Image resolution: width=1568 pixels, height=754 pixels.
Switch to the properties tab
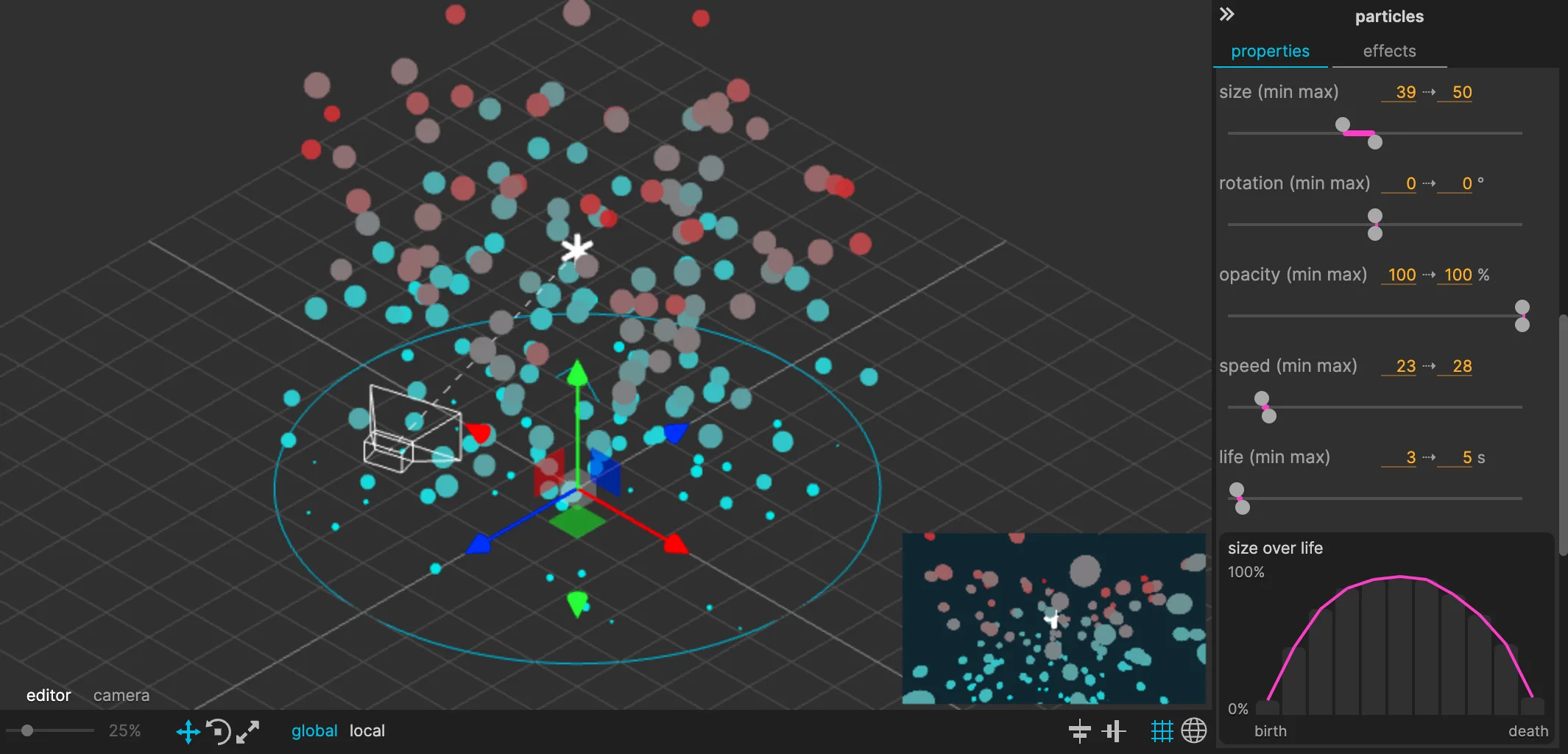pos(1270,51)
